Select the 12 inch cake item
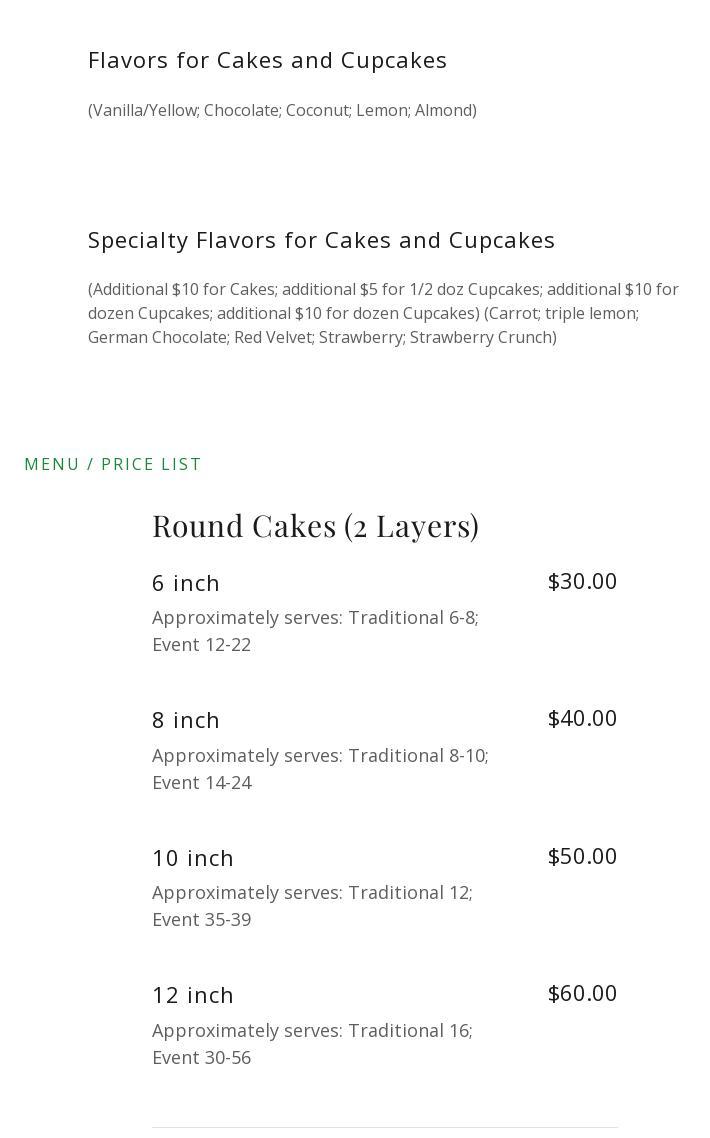Screen dimensions: 710x1138 coord(193,995)
